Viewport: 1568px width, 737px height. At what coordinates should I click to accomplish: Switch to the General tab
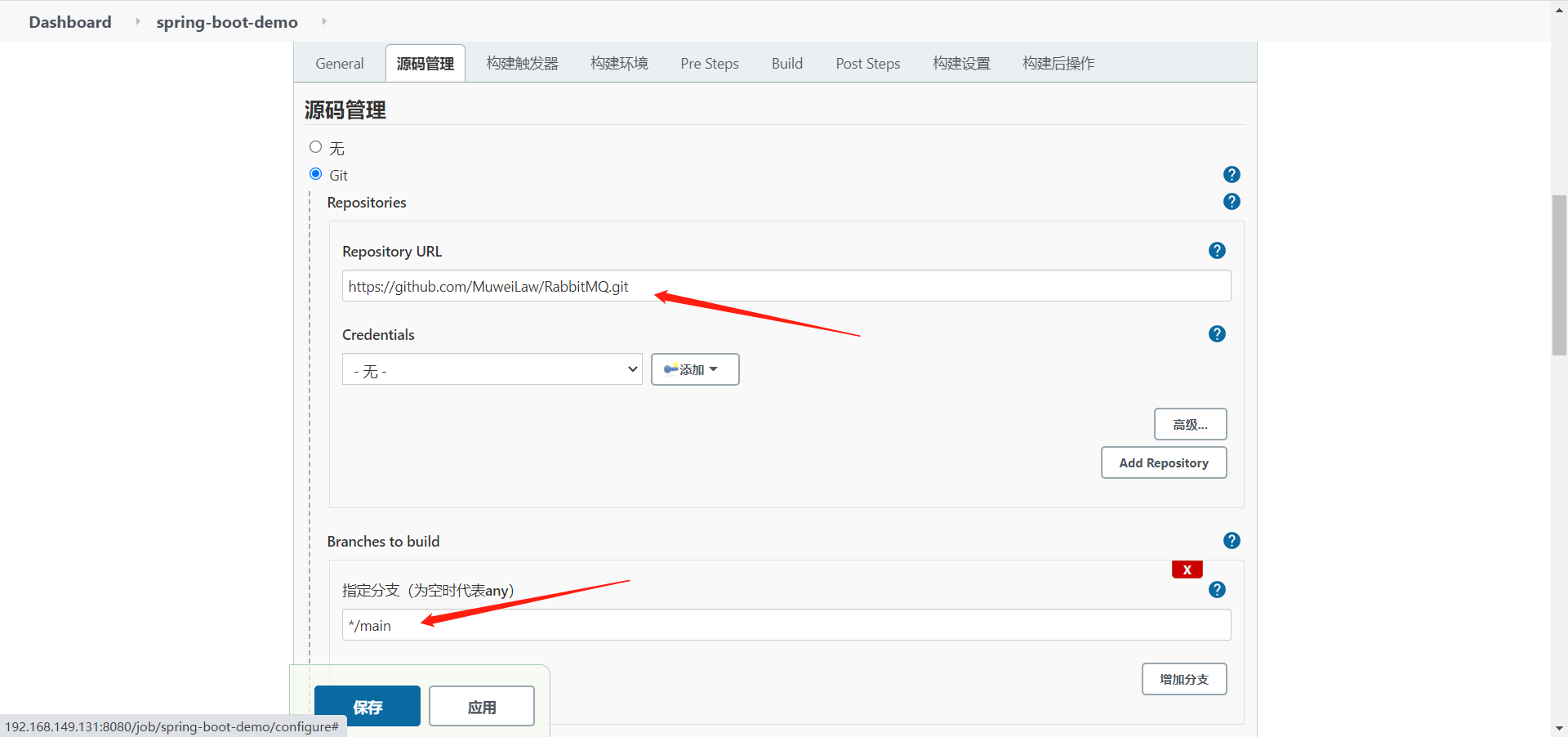[340, 64]
